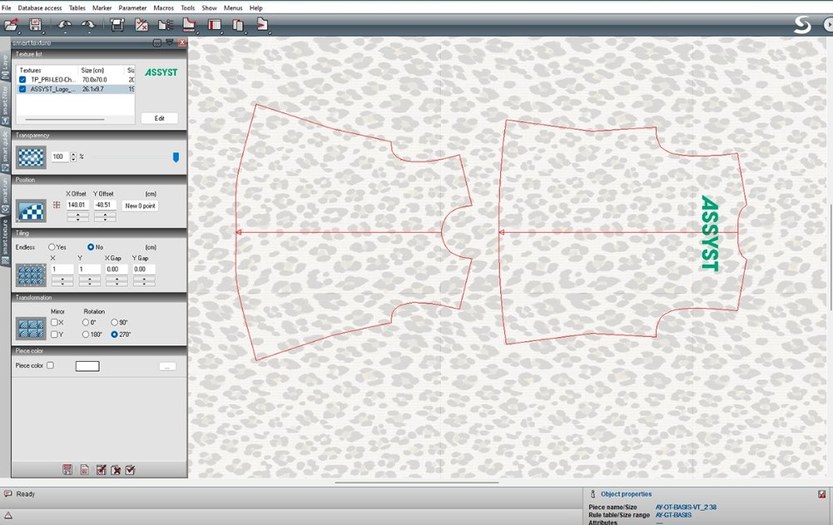Open the Marker menu
Image resolution: width=833 pixels, height=525 pixels.
point(102,8)
